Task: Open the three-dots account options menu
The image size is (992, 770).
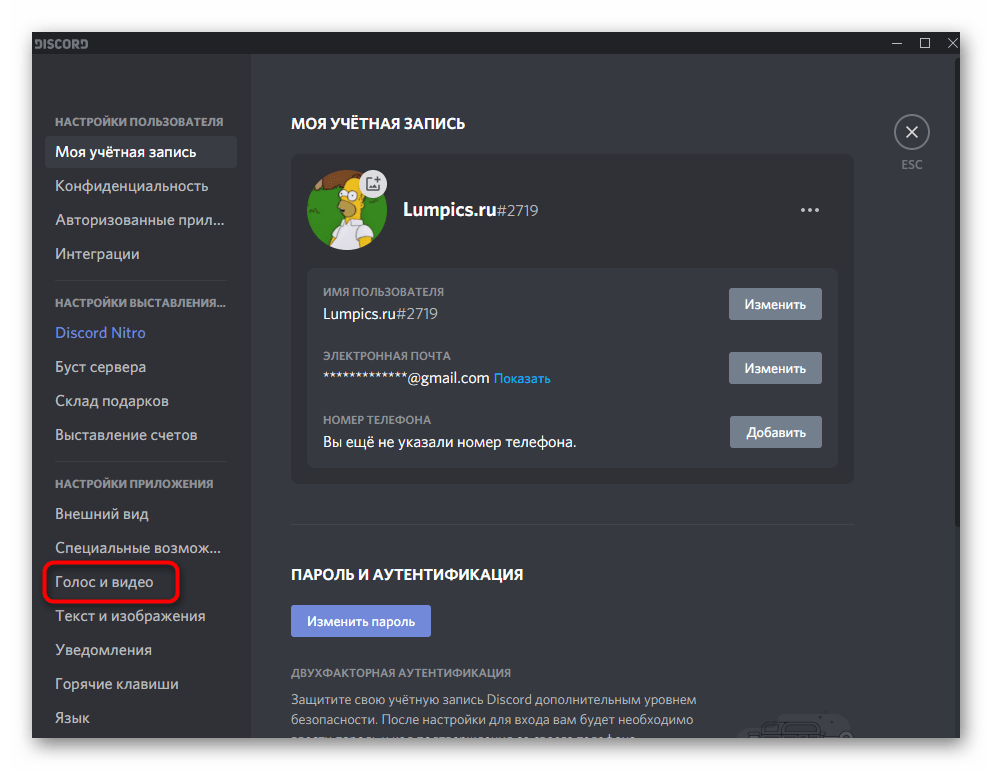Action: point(810,210)
